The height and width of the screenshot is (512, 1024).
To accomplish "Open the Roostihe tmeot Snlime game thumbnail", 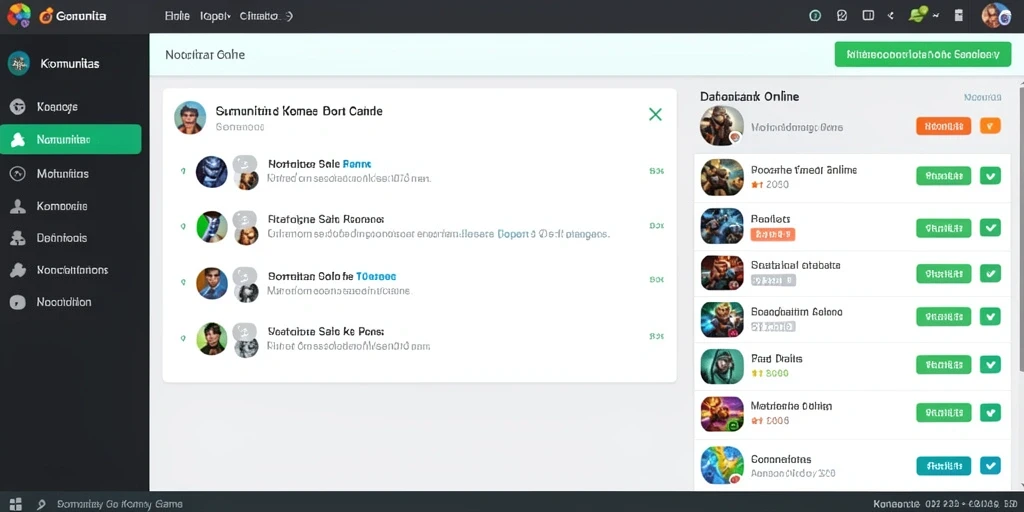I will [722, 177].
